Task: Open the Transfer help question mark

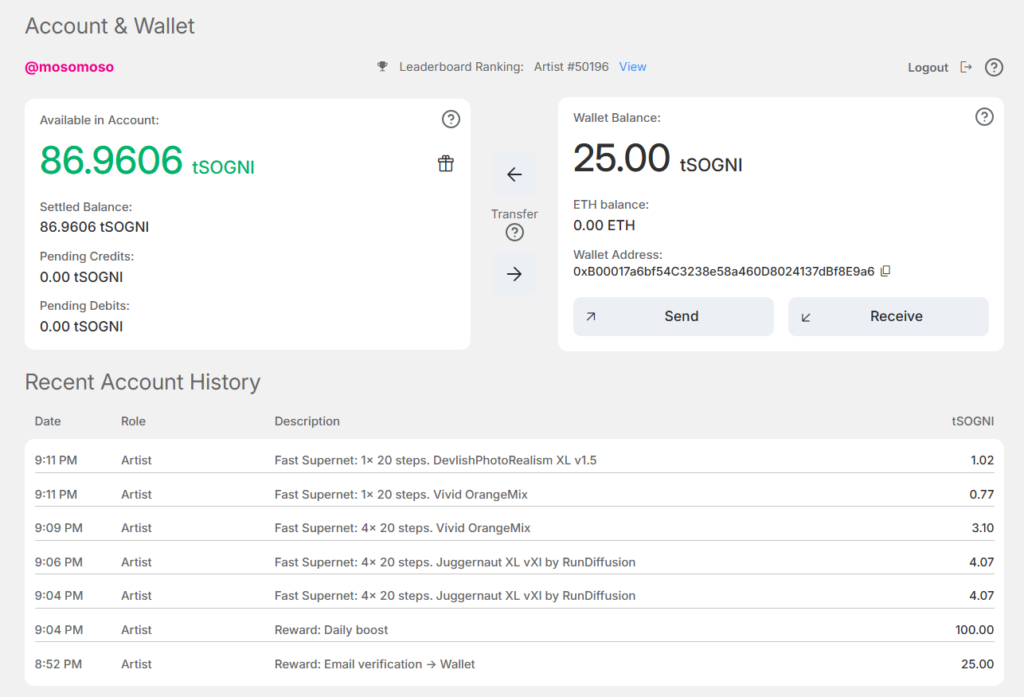Action: [514, 233]
